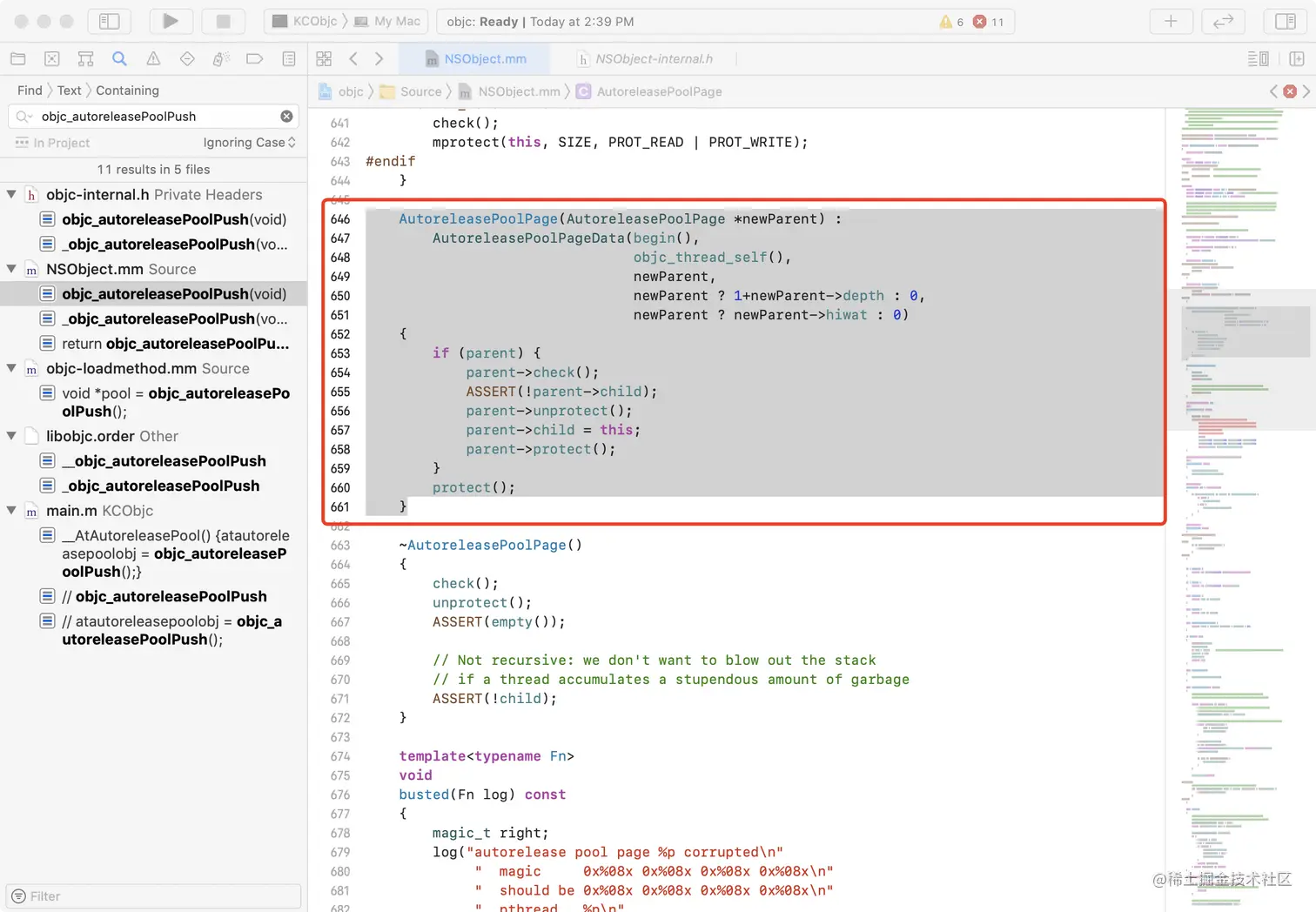Show the Project navigator folder icon

tap(17, 59)
